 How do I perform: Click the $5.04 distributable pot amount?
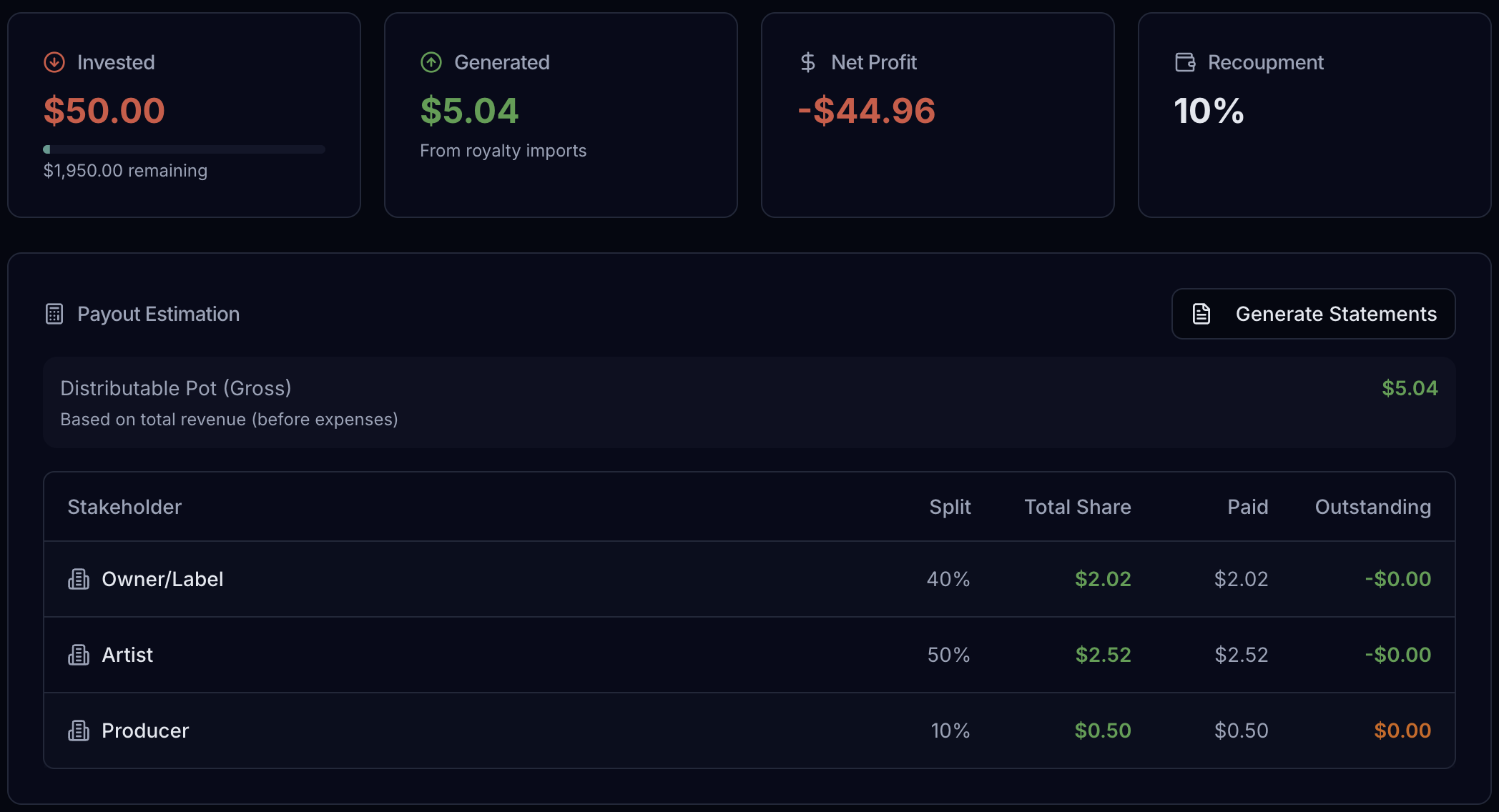pyautogui.click(x=1409, y=388)
